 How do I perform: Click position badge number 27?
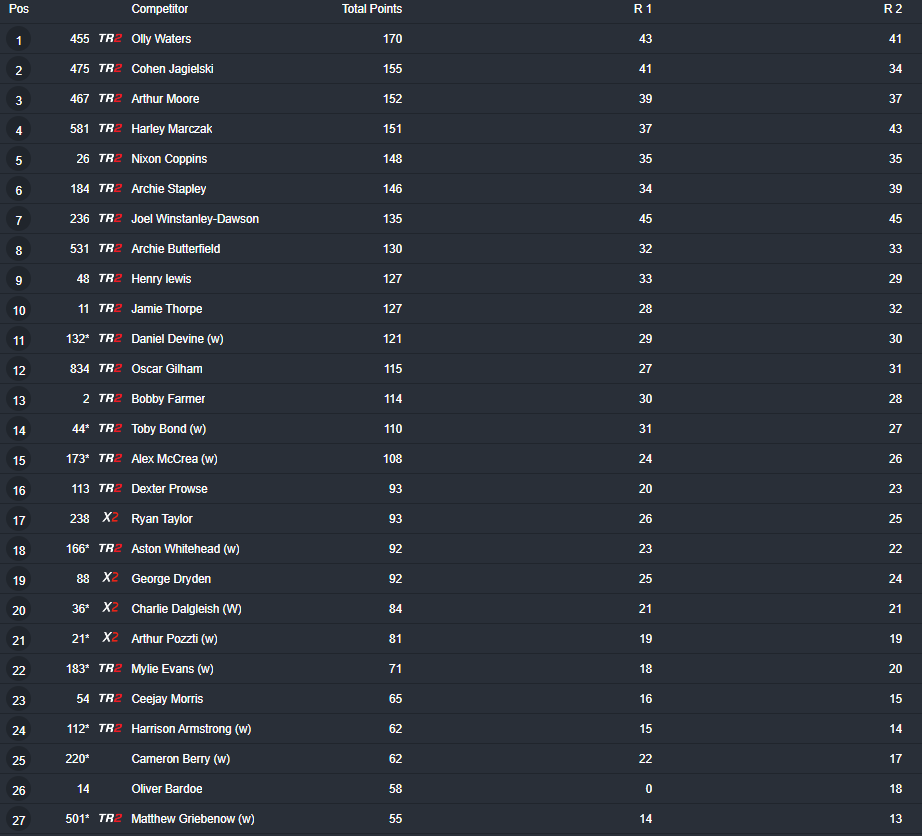pyautogui.click(x=19, y=820)
